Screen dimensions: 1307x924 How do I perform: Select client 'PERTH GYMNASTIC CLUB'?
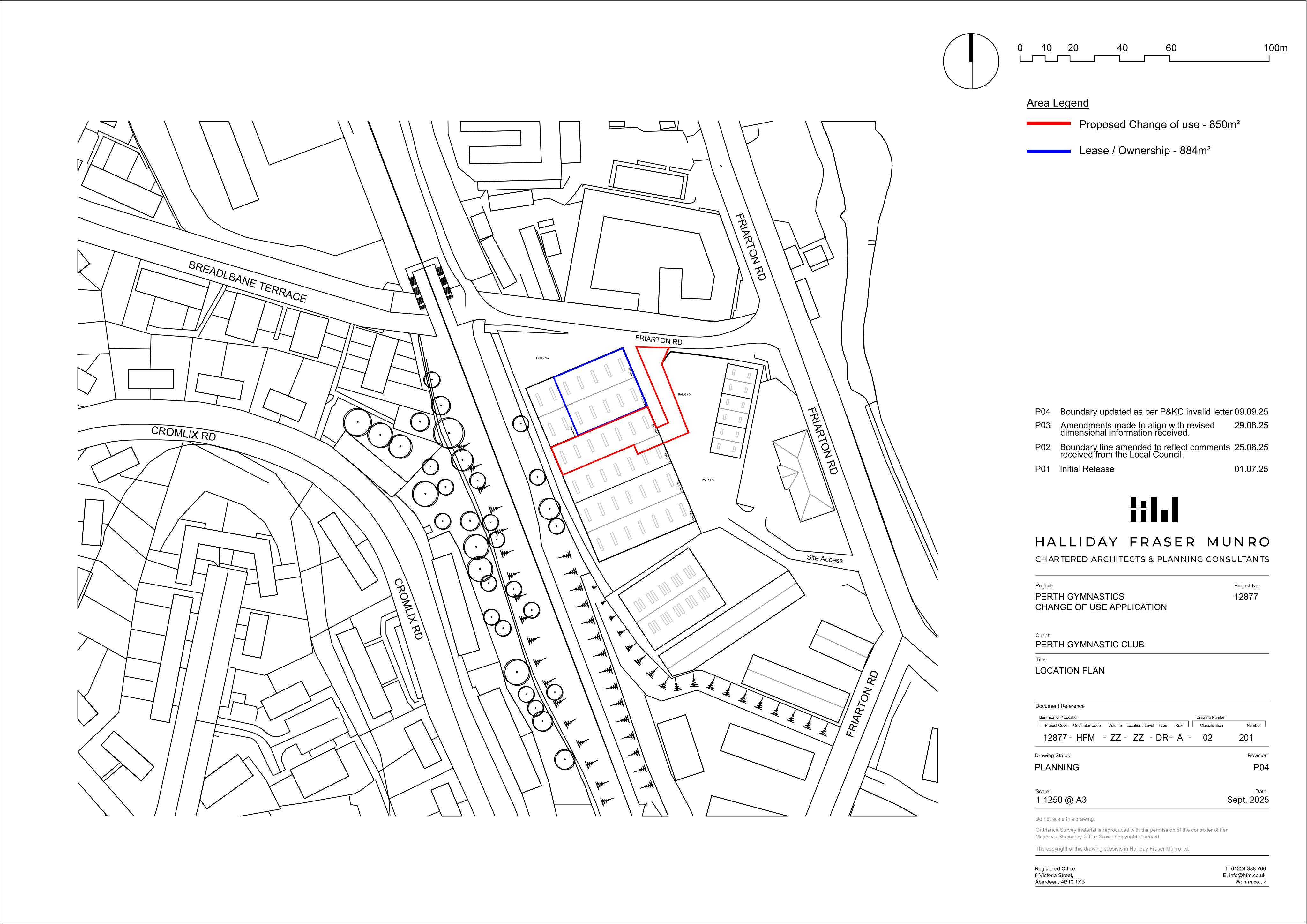point(1089,645)
